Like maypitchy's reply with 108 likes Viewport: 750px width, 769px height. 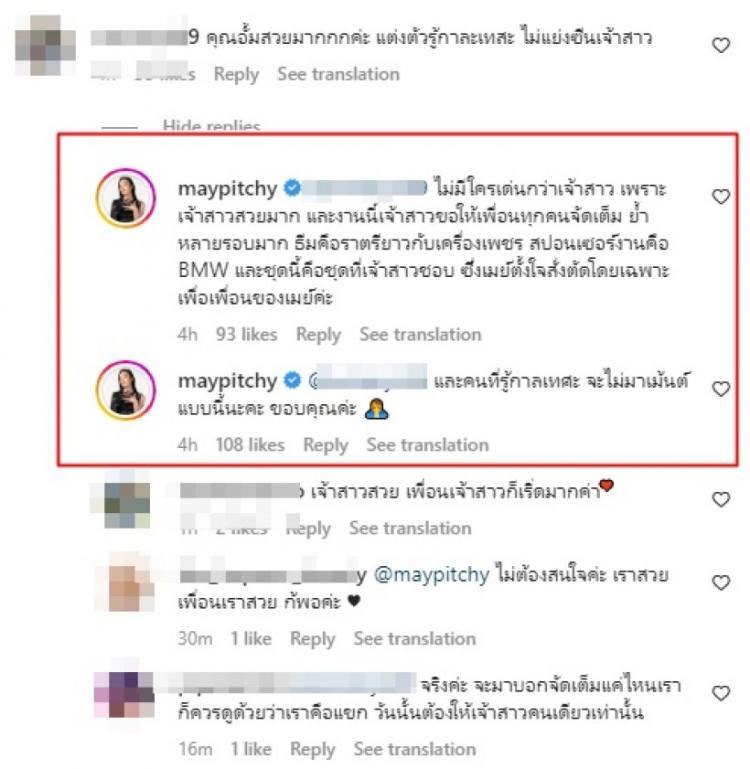721,389
